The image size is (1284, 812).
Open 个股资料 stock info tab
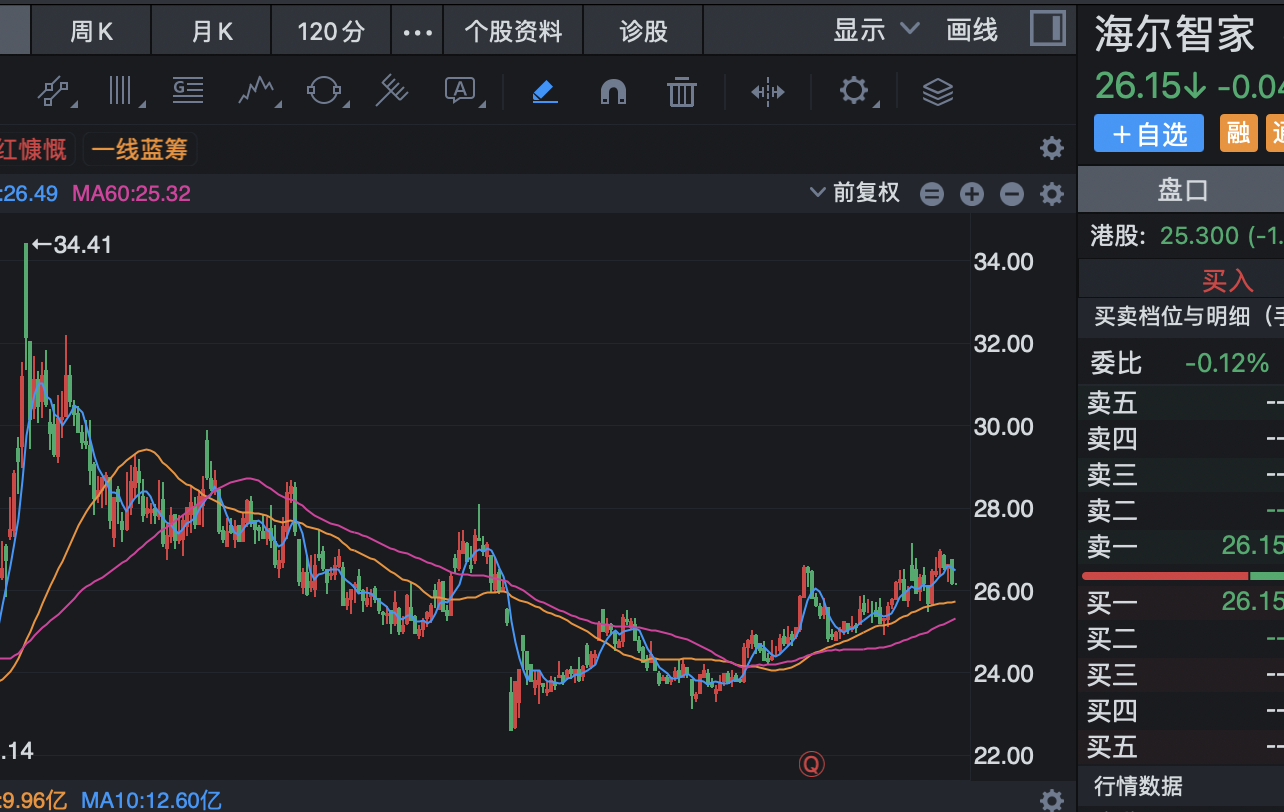[513, 31]
